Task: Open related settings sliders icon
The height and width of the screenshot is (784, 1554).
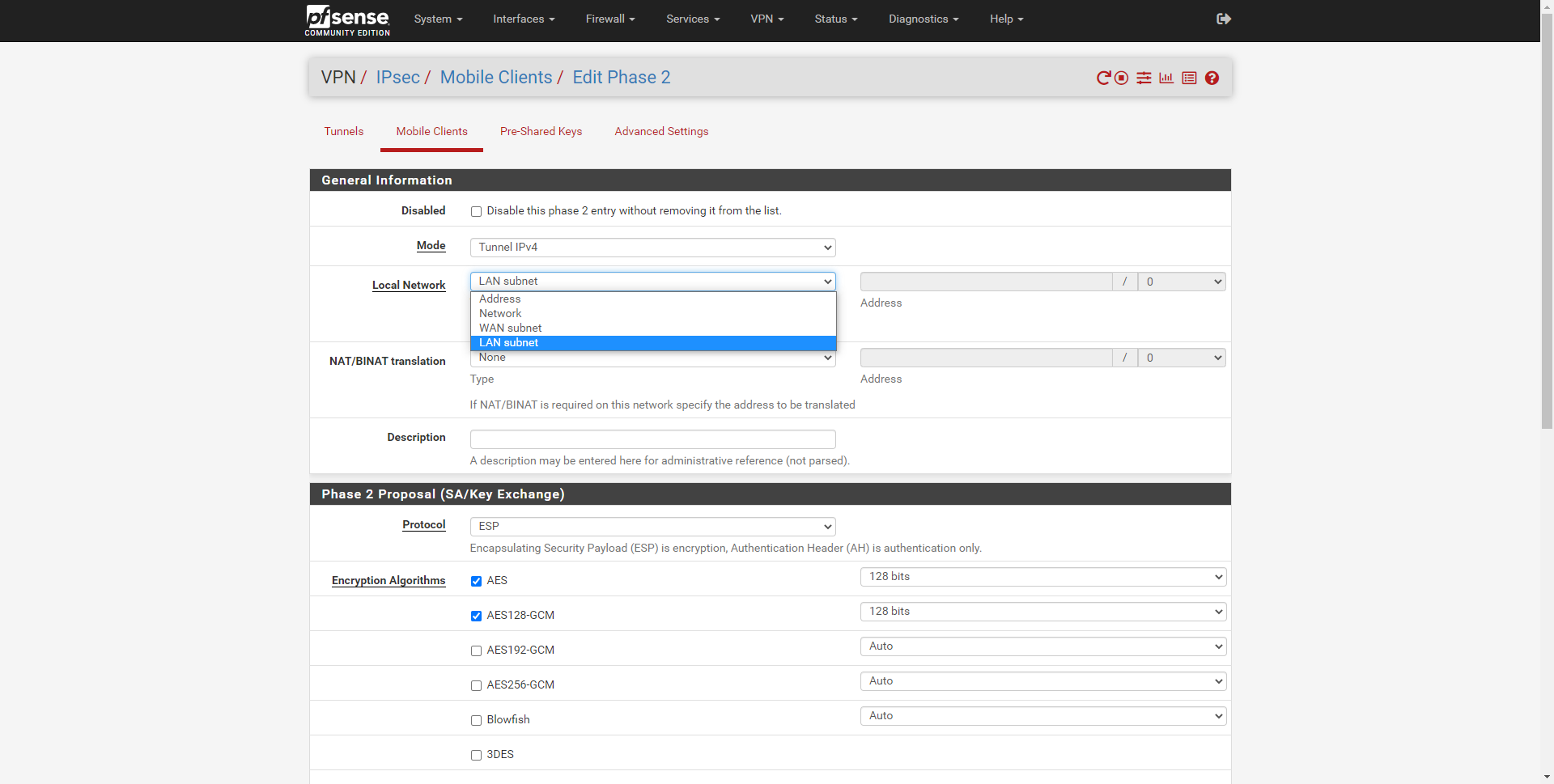Action: pos(1144,78)
